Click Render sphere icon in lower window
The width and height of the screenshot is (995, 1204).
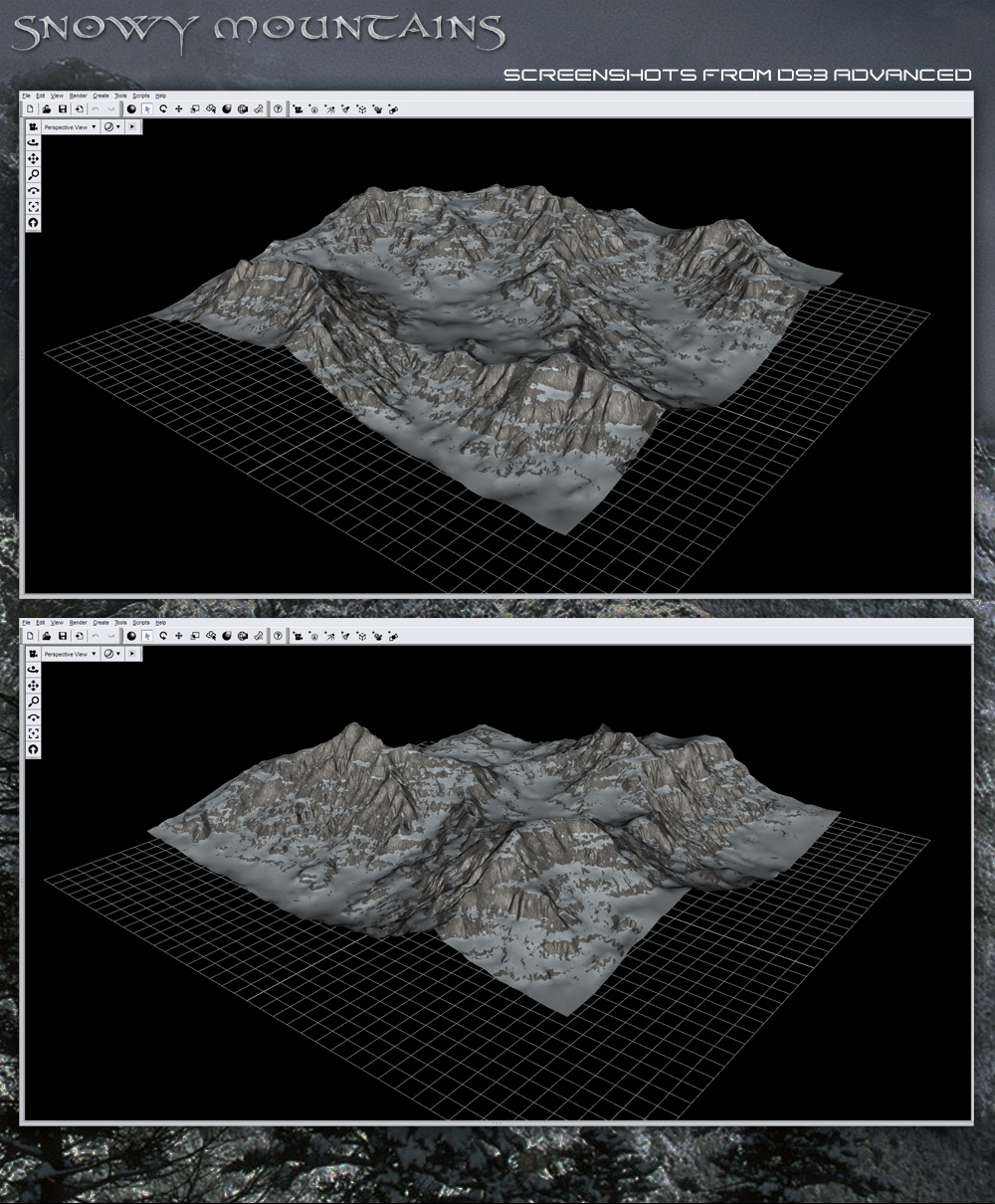(131, 635)
